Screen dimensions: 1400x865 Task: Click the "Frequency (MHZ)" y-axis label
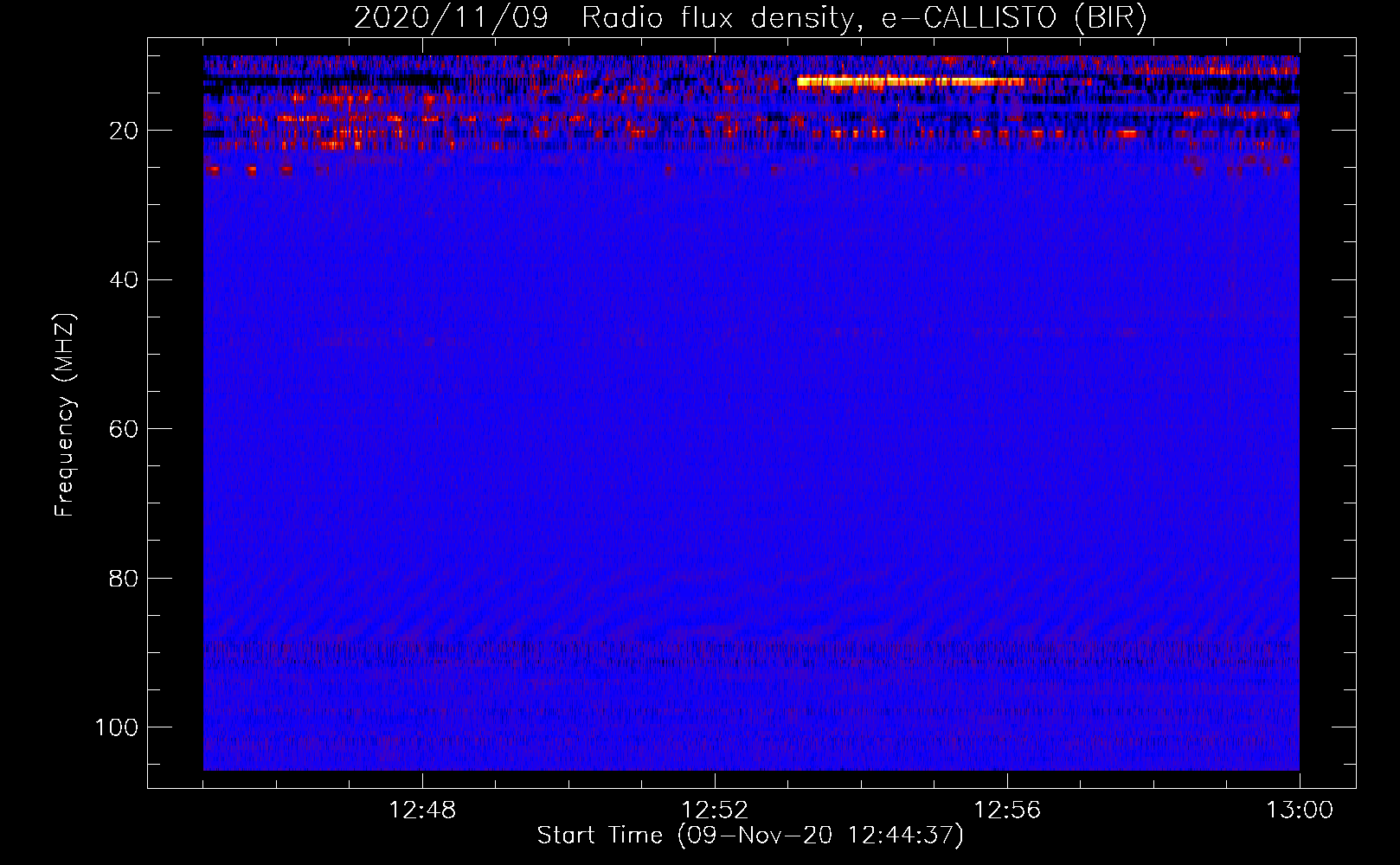click(x=65, y=415)
